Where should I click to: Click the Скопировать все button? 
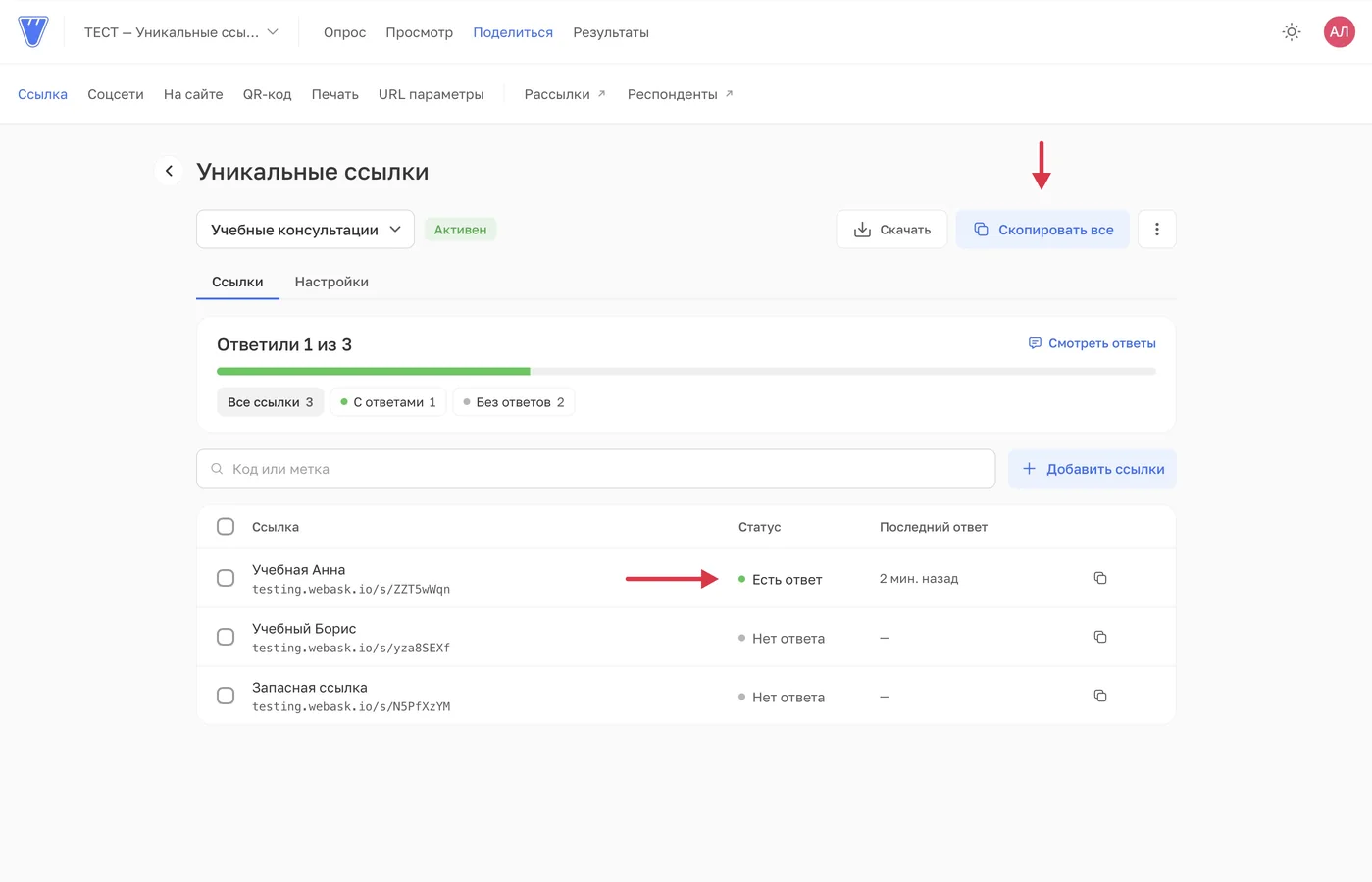pos(1042,230)
